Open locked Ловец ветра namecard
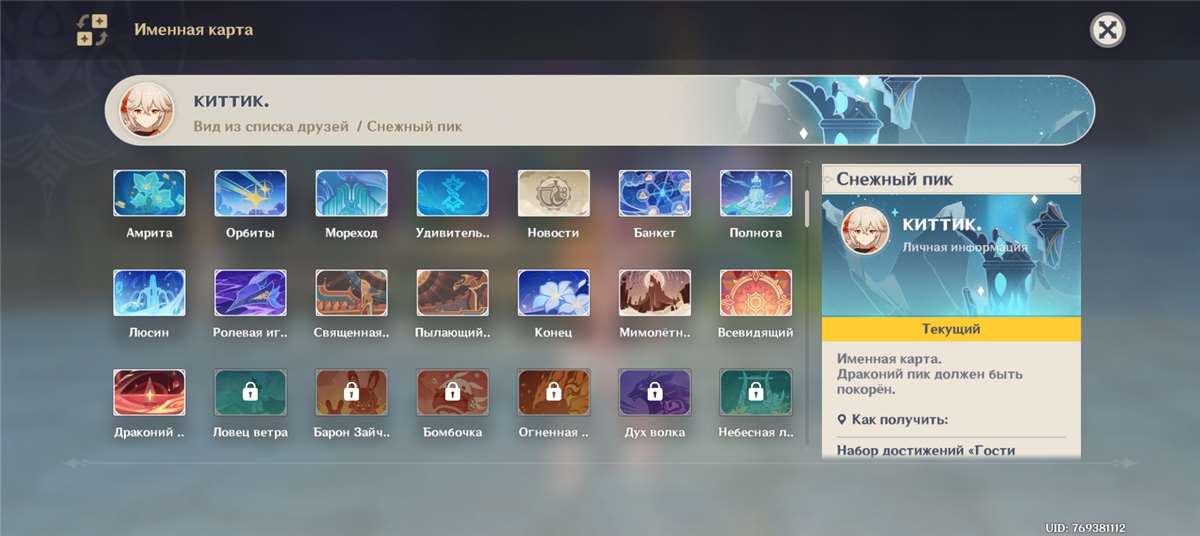The height and width of the screenshot is (536, 1200). pyautogui.click(x=250, y=393)
